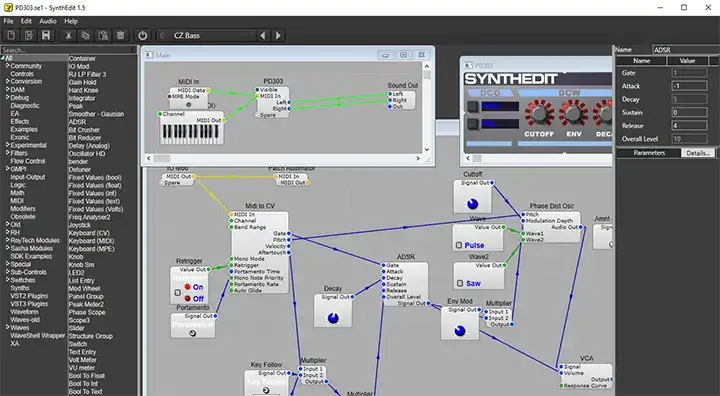Click the Copy toolbar icon

pyautogui.click(x=85, y=35)
